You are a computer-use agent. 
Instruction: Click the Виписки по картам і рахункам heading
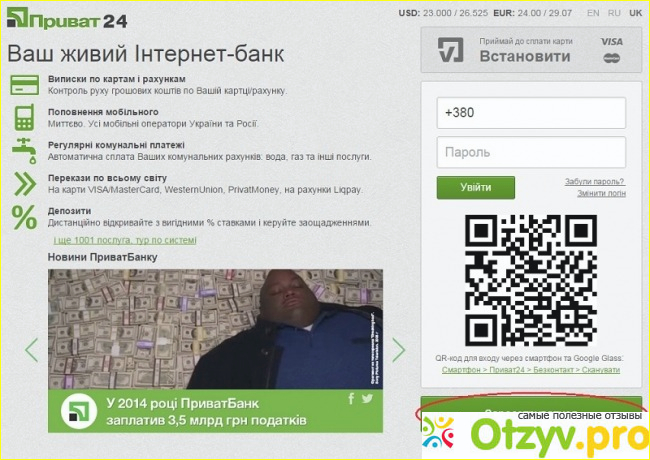(116, 79)
